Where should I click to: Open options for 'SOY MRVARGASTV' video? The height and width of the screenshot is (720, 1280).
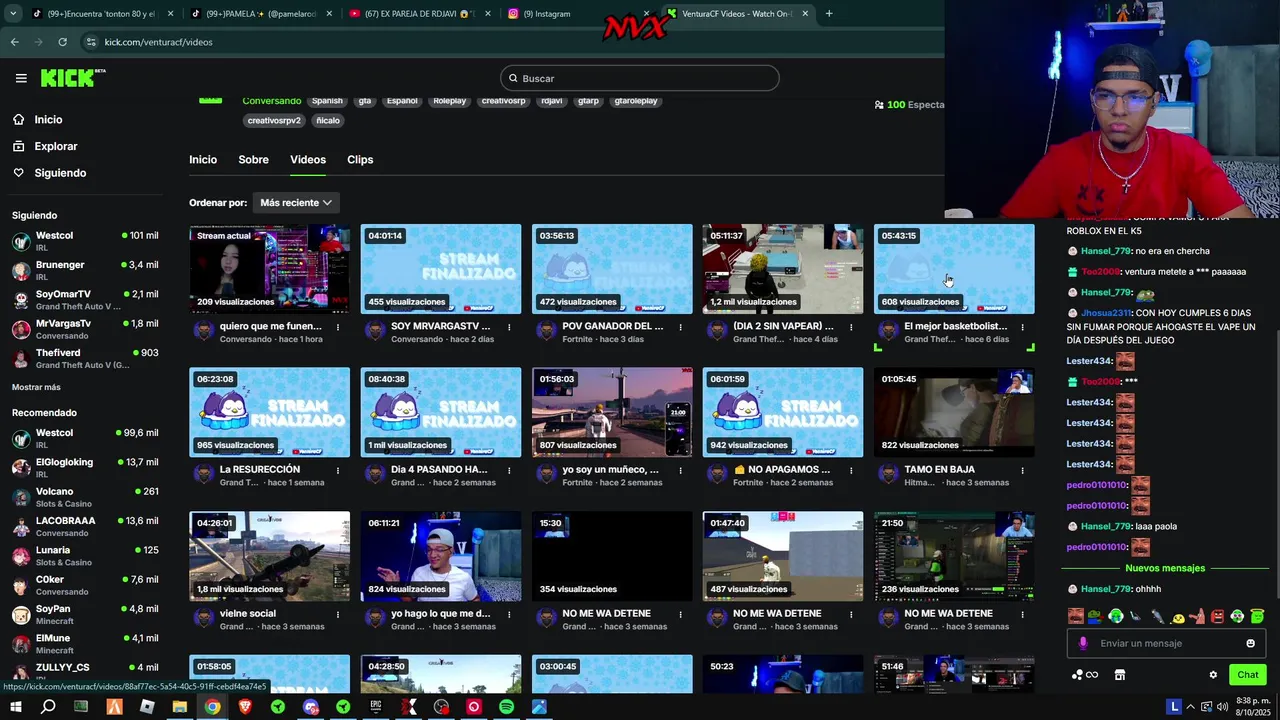click(x=509, y=327)
